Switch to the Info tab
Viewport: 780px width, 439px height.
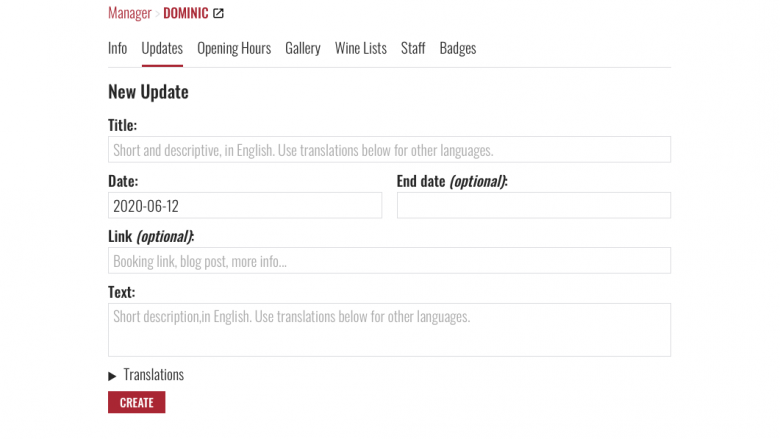click(x=117, y=48)
